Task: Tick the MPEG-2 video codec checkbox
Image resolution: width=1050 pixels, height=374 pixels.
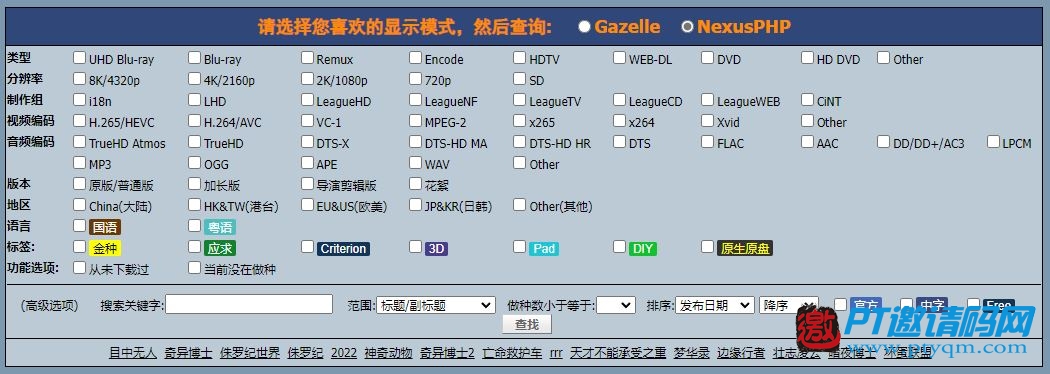Action: (x=416, y=121)
